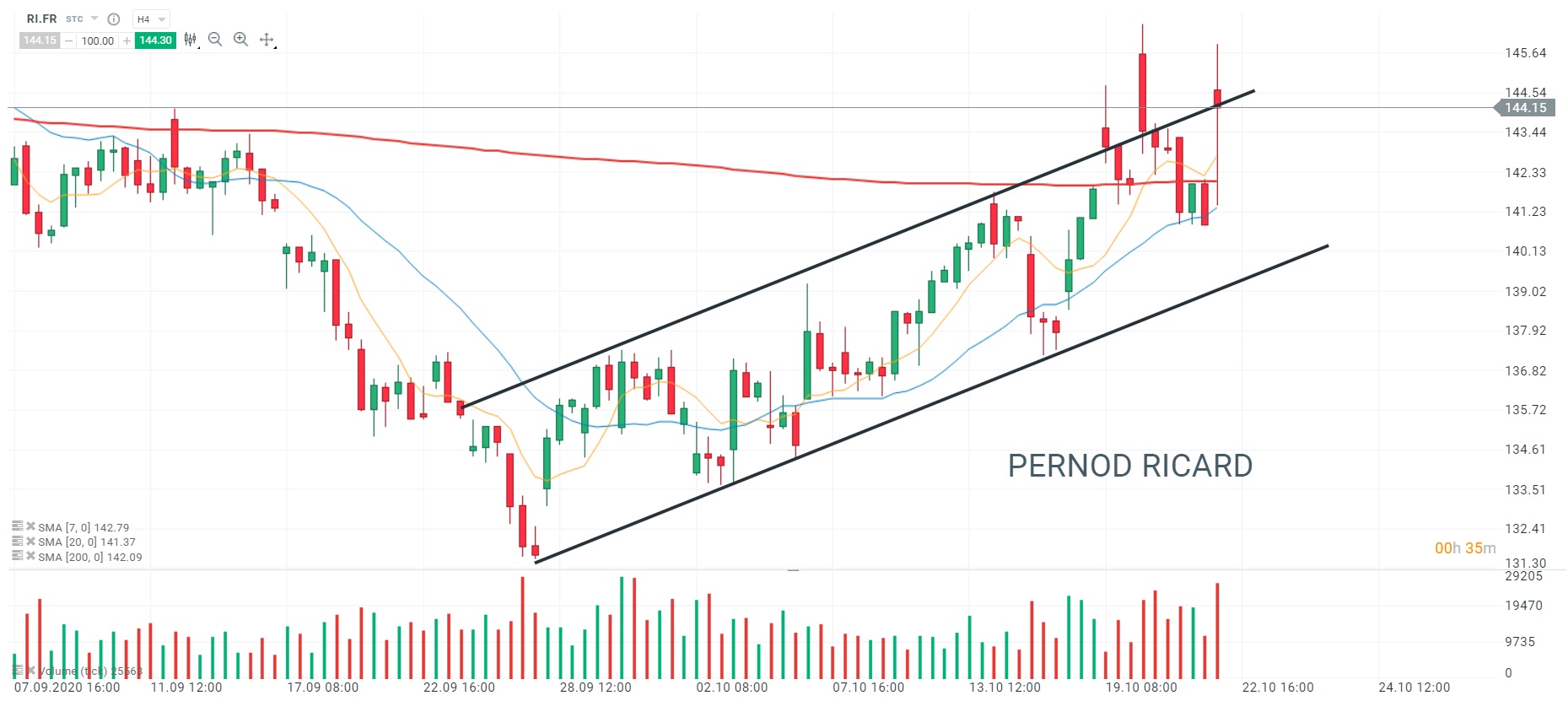
Task: Open Volume (tick) indicator settings
Action: coord(18,671)
